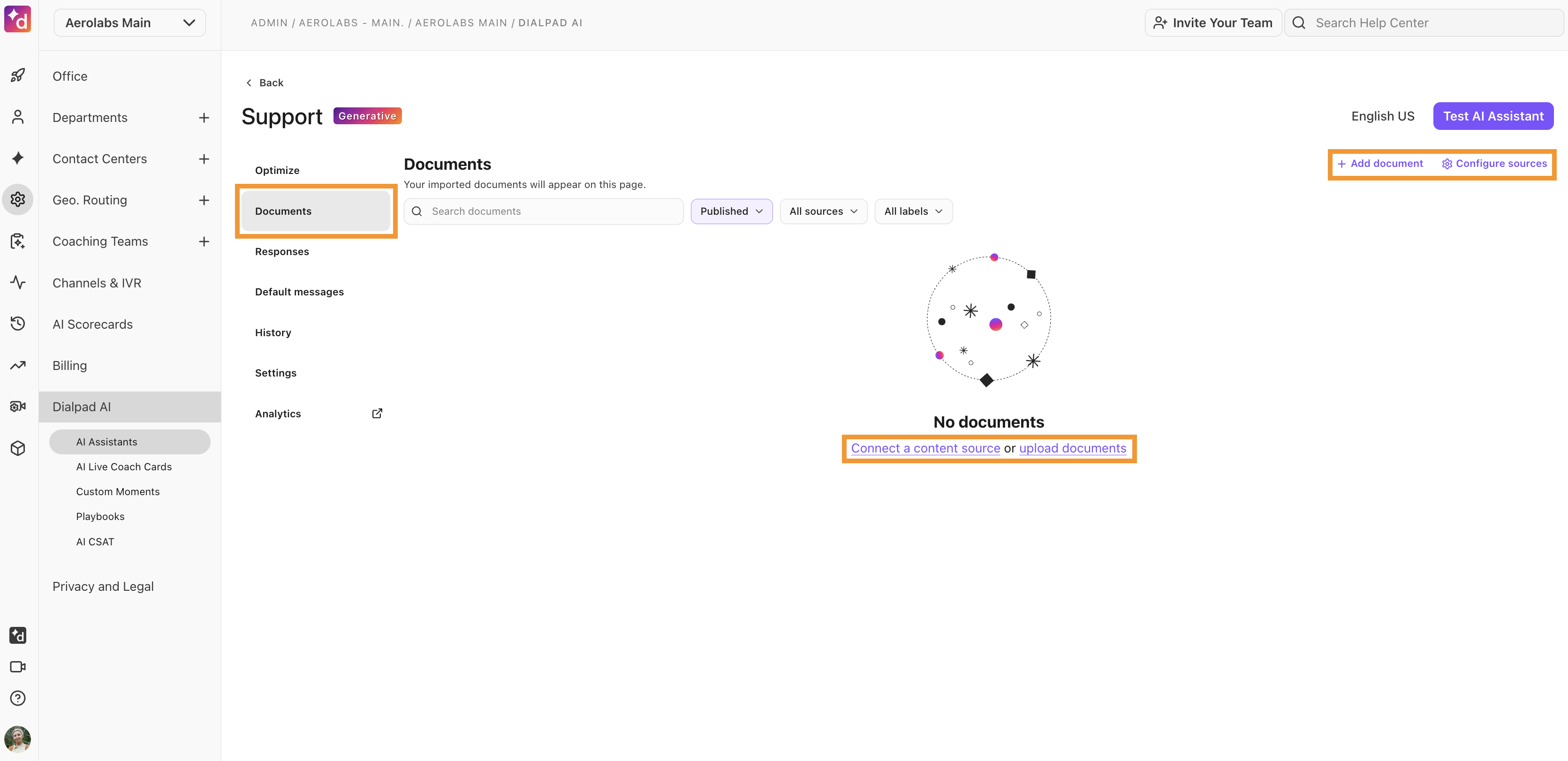Image resolution: width=1568 pixels, height=761 pixels.
Task: Select the trending analytics arrow icon
Action: [18, 365]
